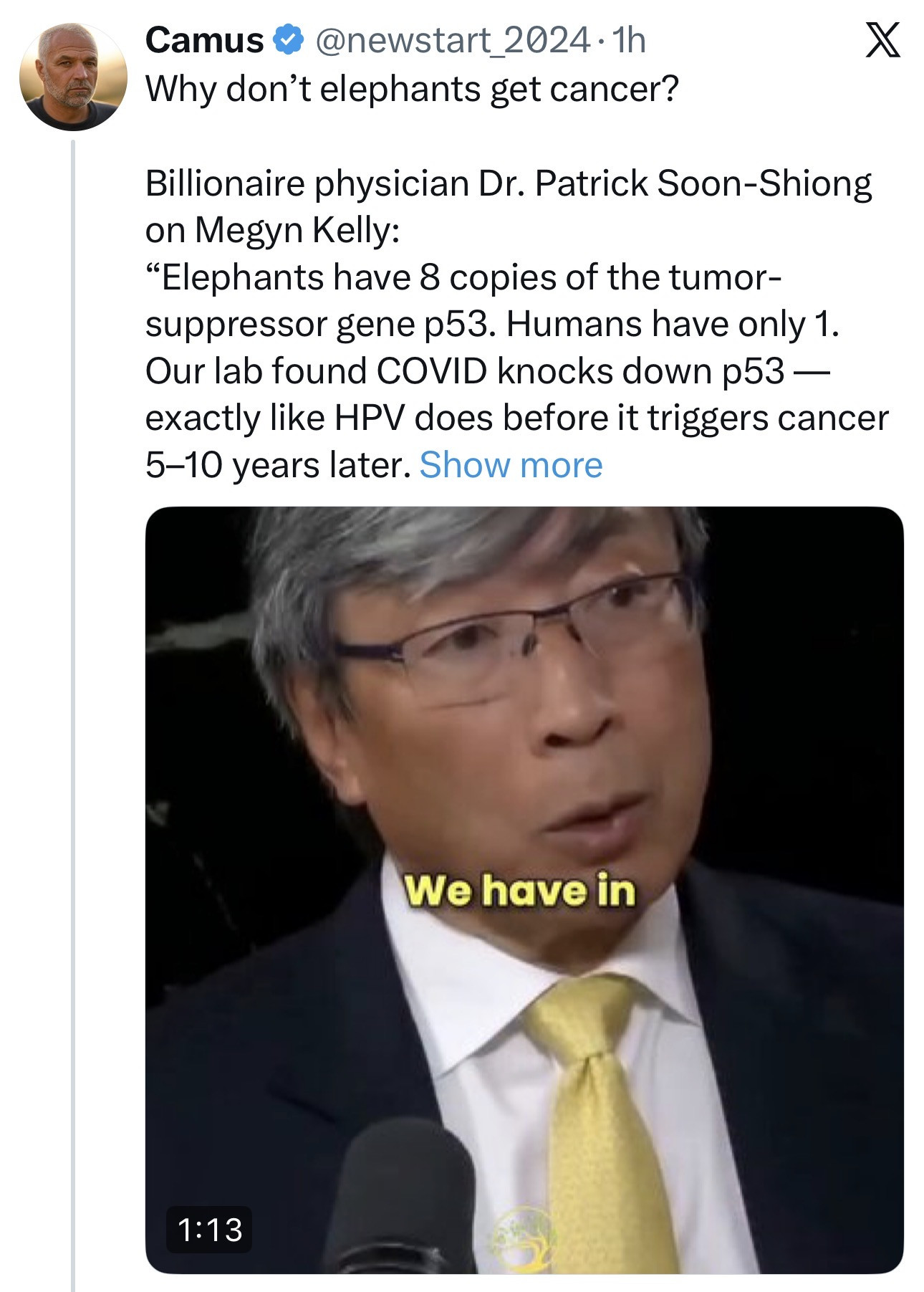Click the 1h post timestamp
924x1292 pixels.
[x=630, y=40]
